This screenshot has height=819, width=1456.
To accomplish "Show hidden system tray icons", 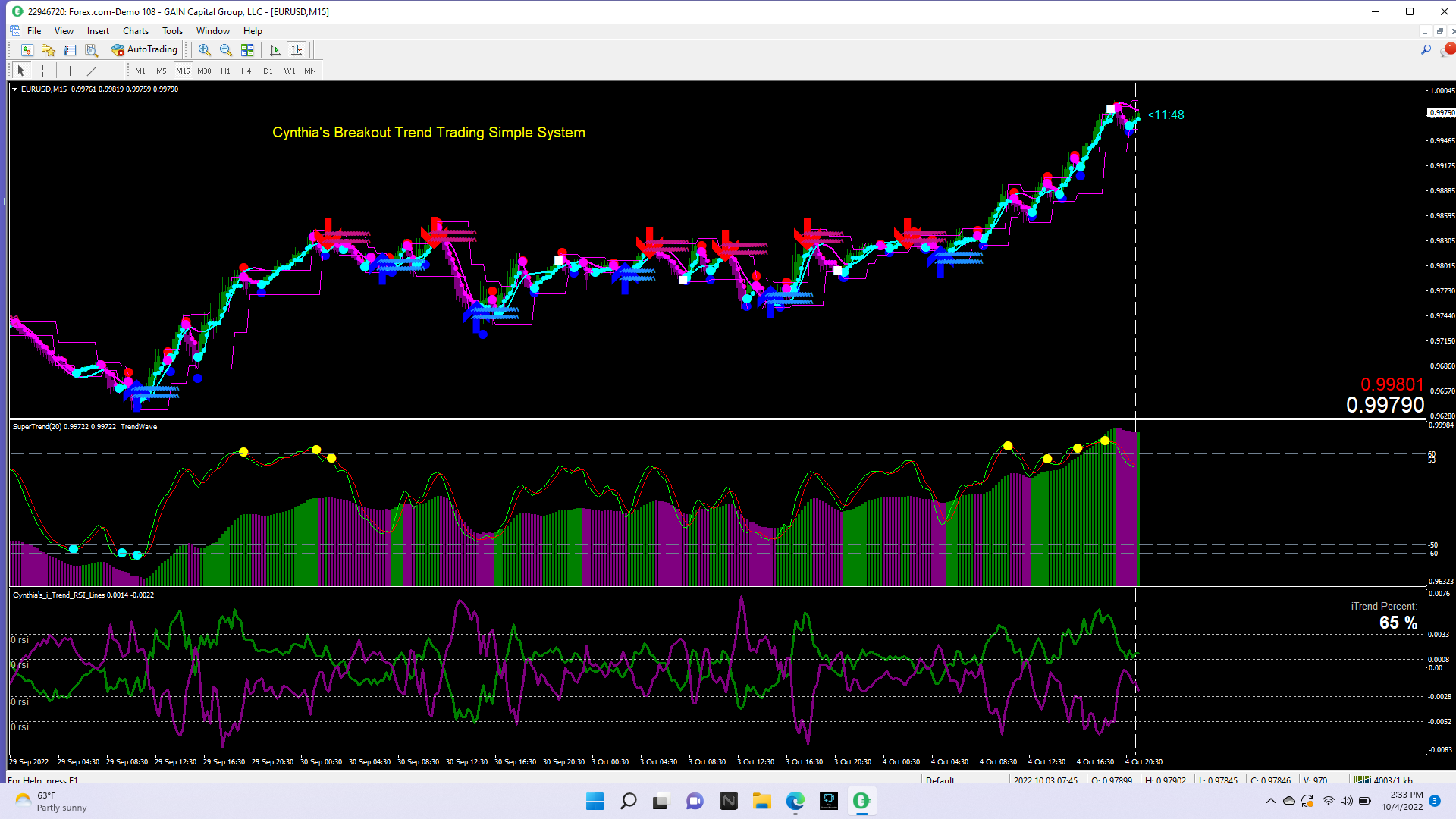I will click(1270, 801).
